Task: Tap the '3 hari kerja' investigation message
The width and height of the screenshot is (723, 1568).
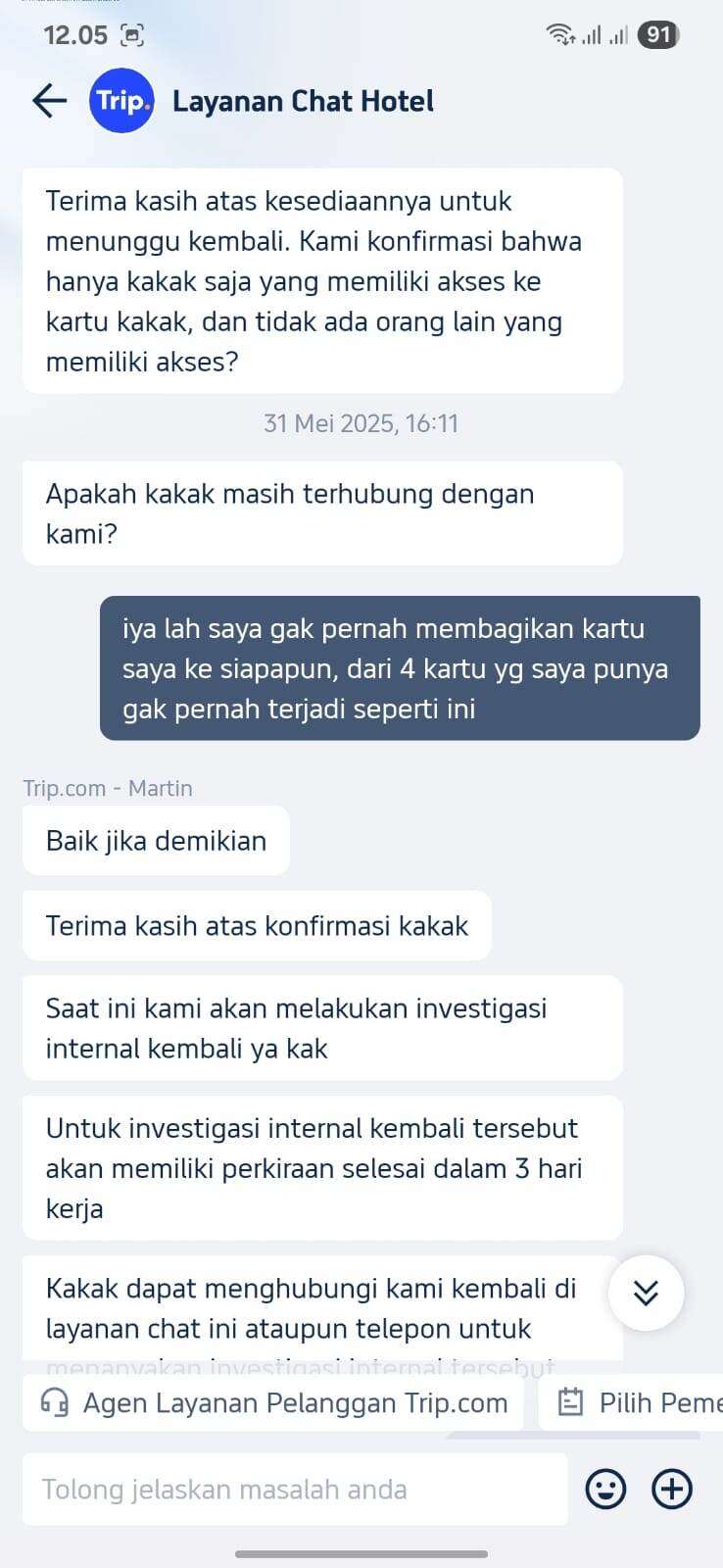Action: [322, 1168]
